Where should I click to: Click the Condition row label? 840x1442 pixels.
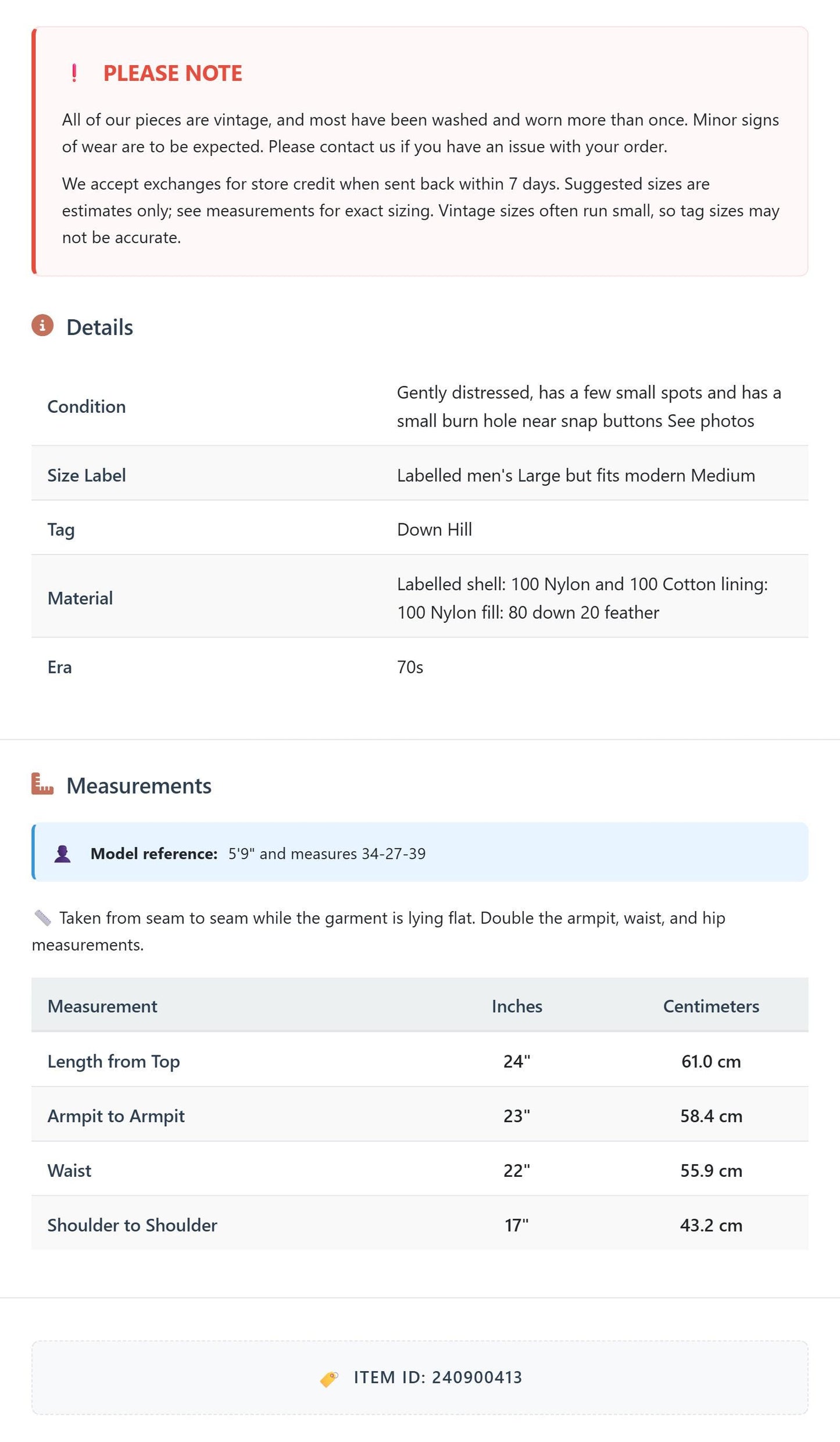pos(87,406)
